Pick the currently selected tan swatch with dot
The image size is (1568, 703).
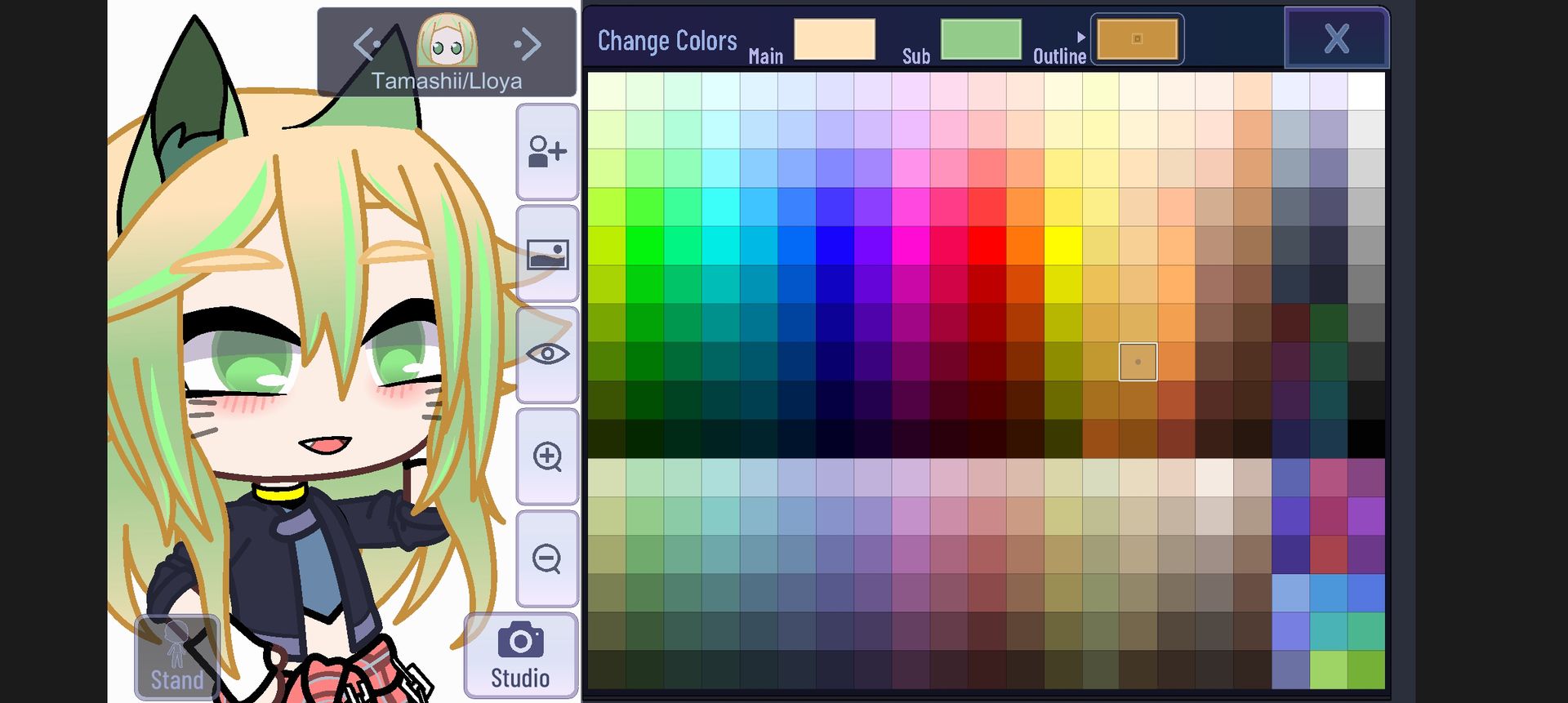tap(1138, 362)
